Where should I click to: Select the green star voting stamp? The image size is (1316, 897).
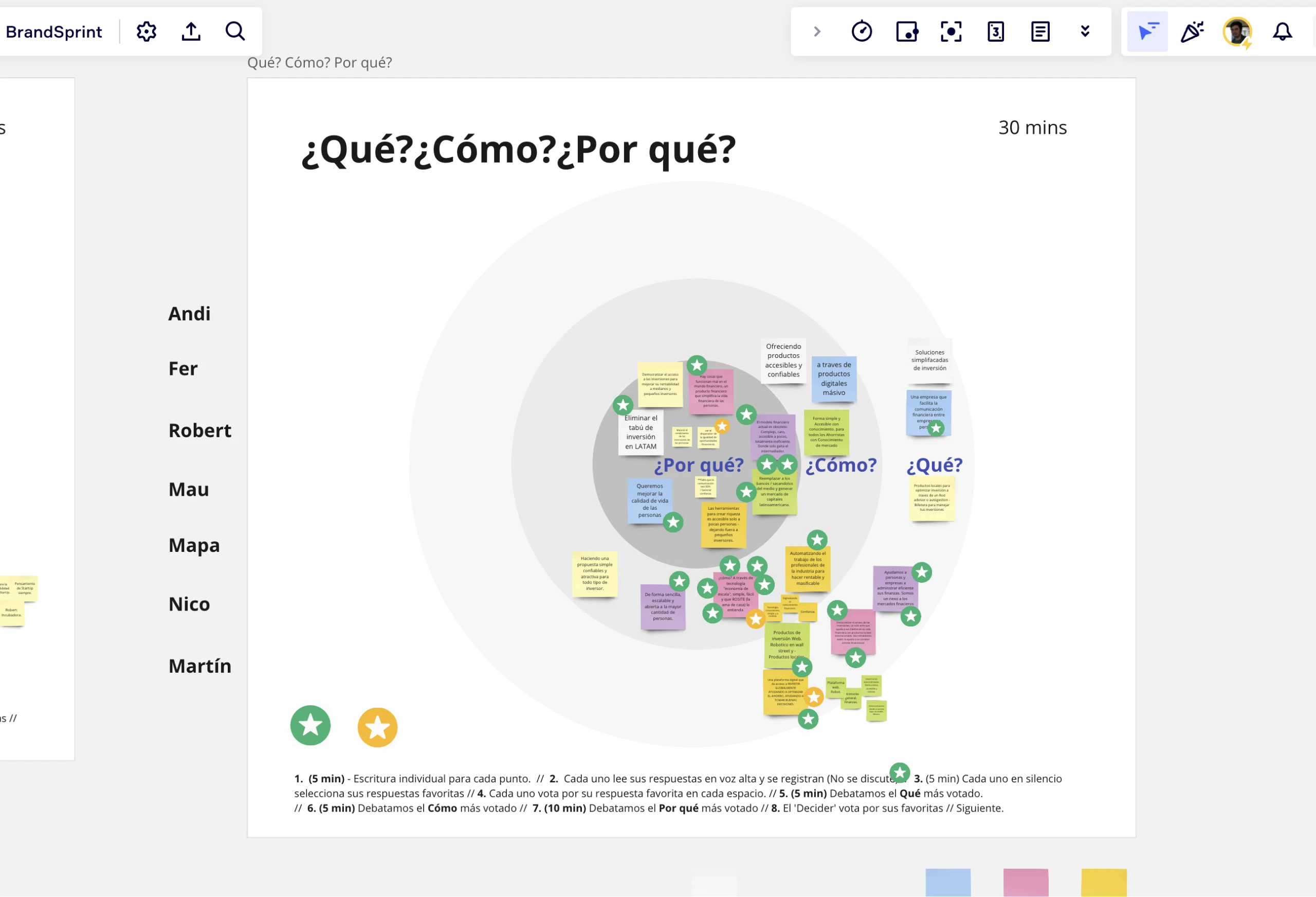310,725
